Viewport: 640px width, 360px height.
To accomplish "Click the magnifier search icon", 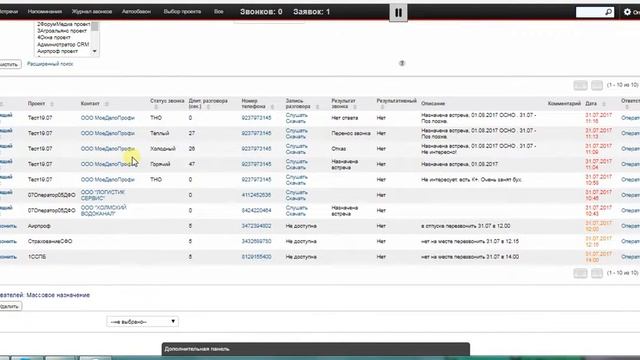I will tap(608, 12).
